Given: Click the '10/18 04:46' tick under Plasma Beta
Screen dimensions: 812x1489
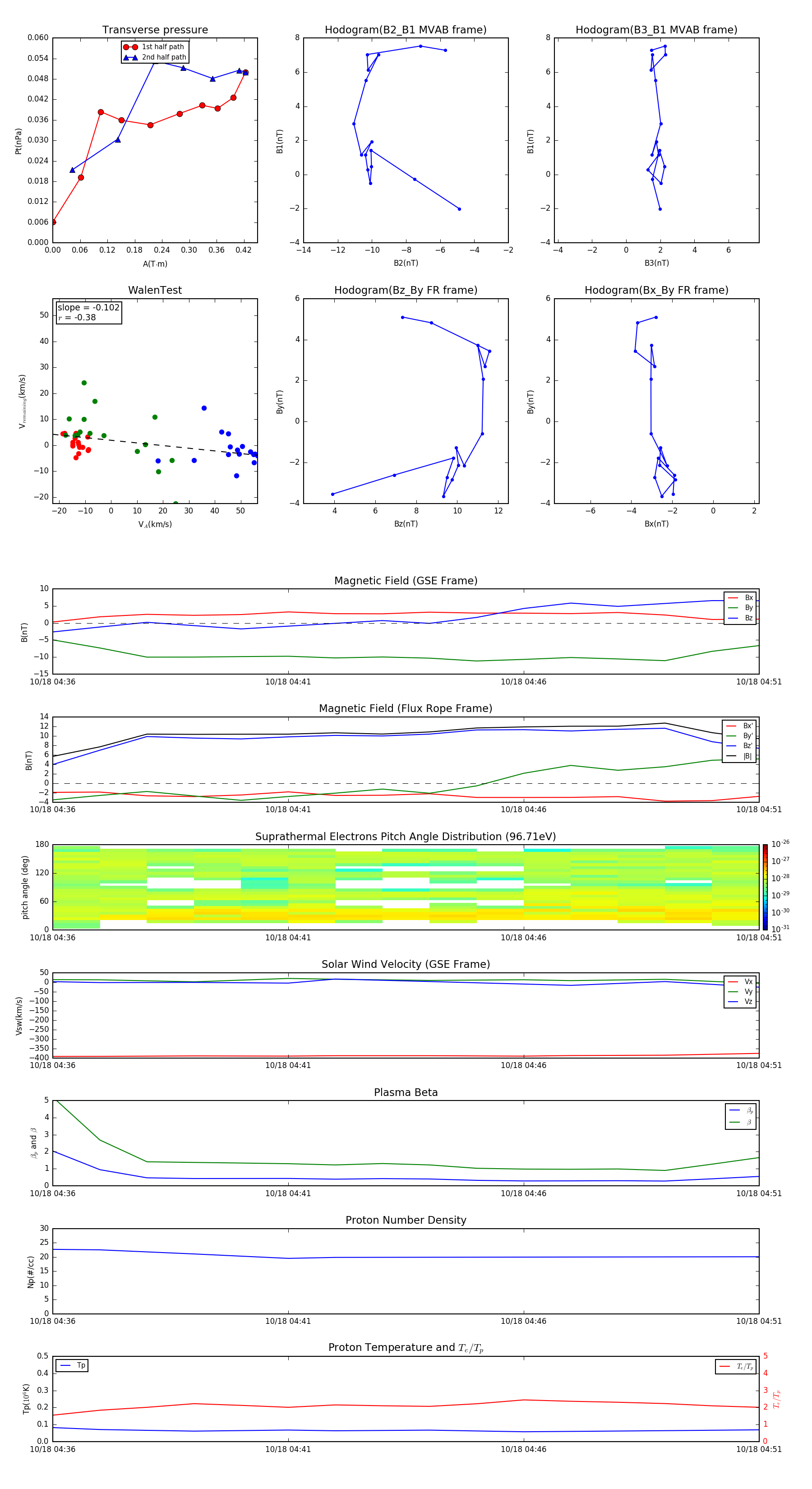Looking at the screenshot, I should pos(524,1193).
